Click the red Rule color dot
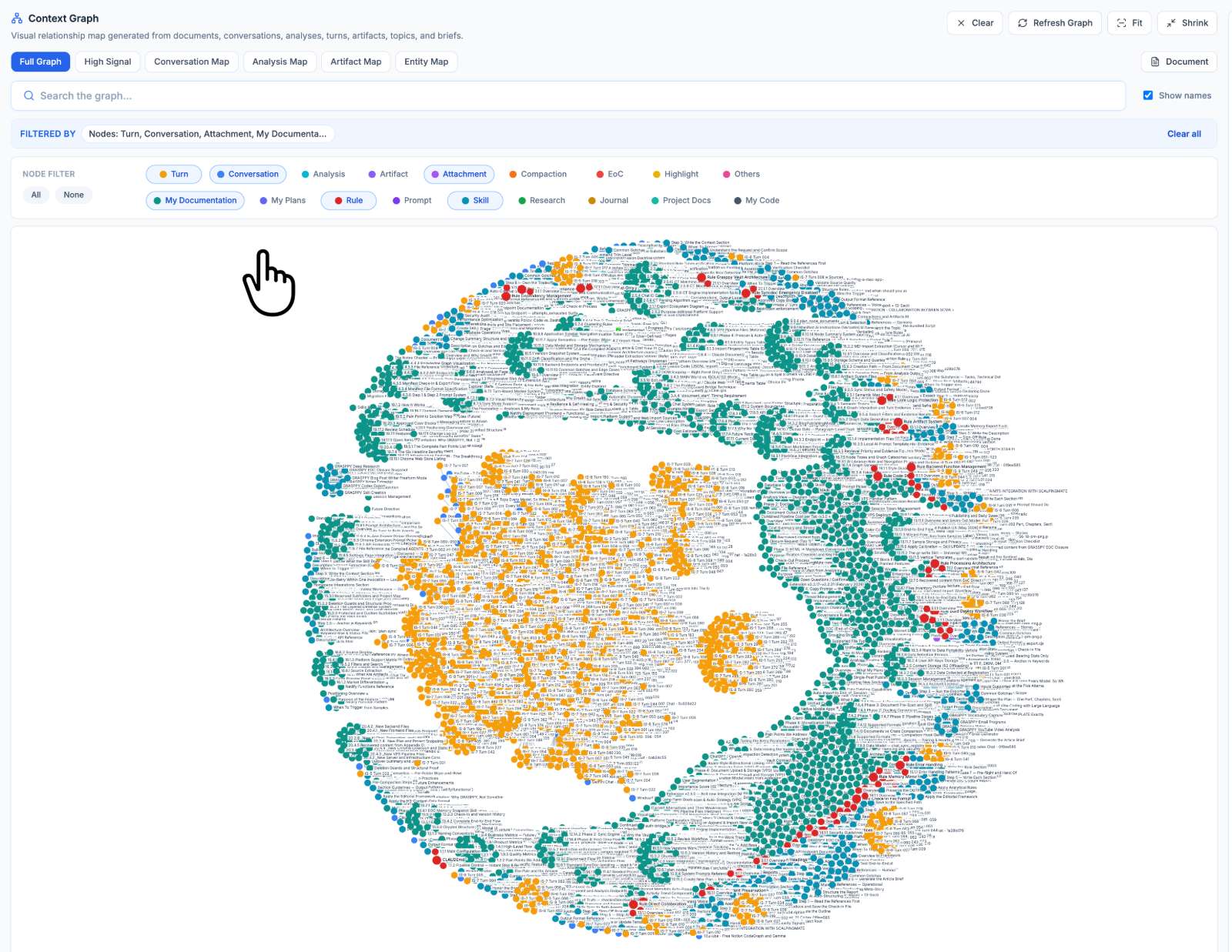Viewport: 1232px width, 952px height. (338, 201)
